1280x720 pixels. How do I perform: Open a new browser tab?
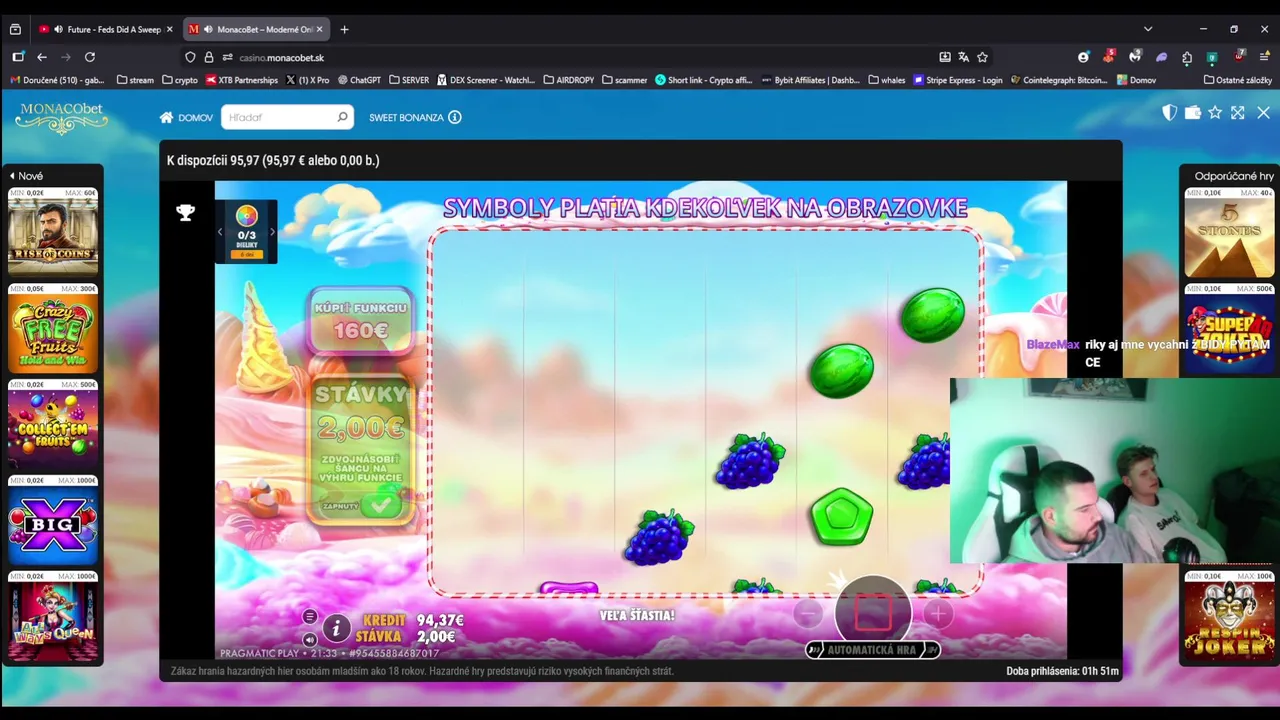tap(344, 29)
